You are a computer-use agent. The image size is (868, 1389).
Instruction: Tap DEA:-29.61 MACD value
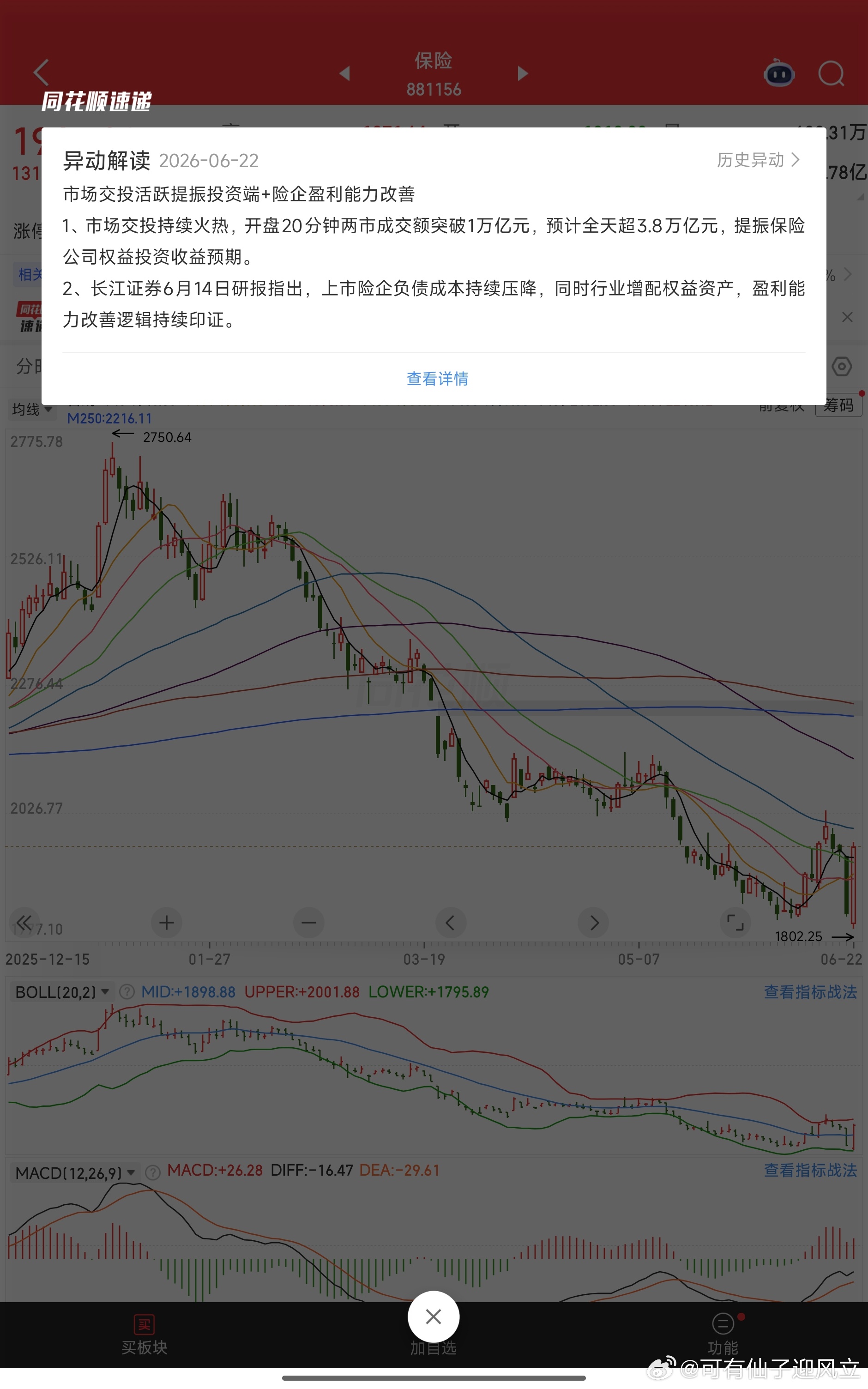[x=399, y=1170]
